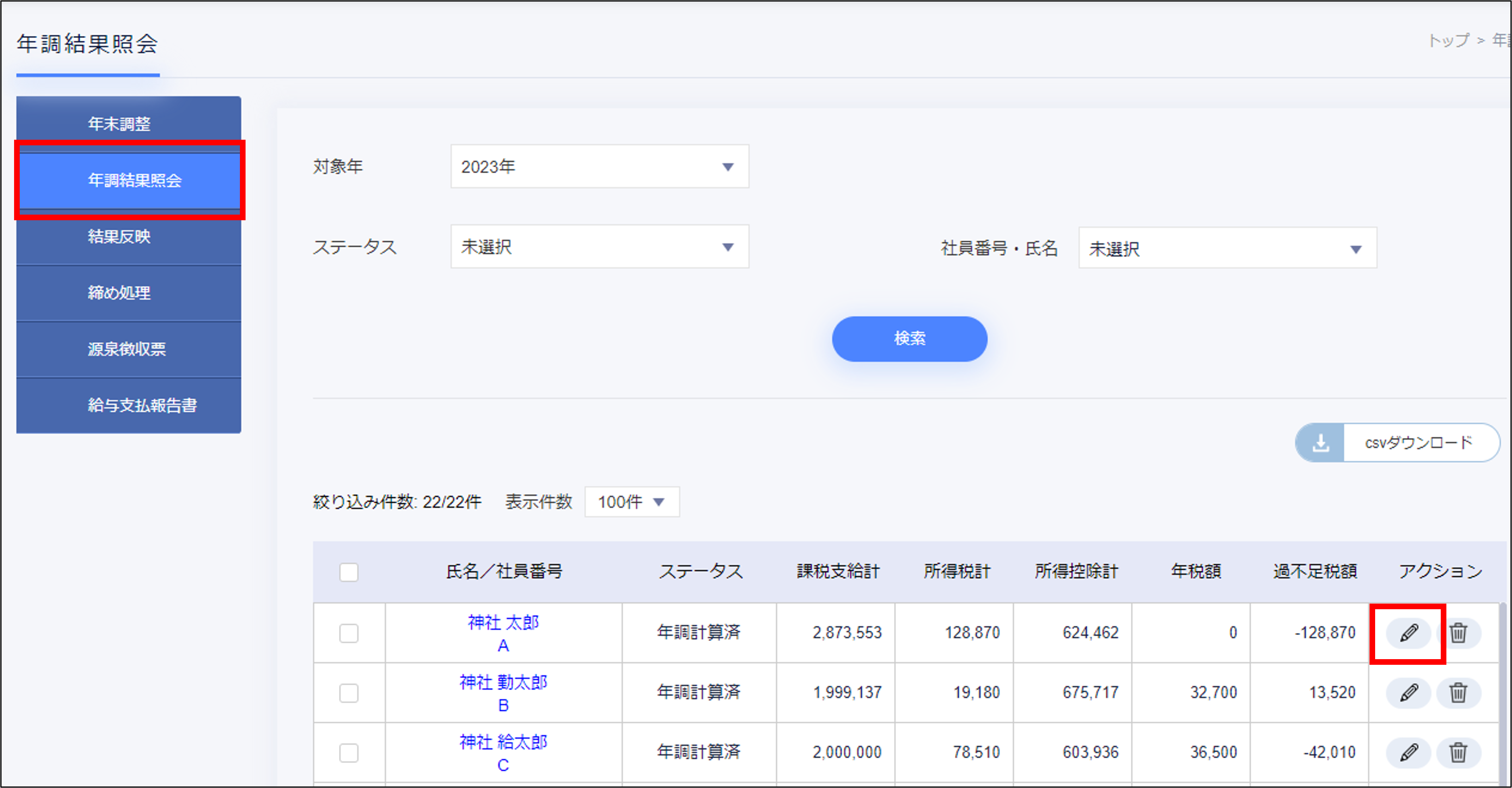Image resolution: width=1512 pixels, height=788 pixels.
Task: Toggle the select-all checkbox in table header
Action: pos(349,571)
